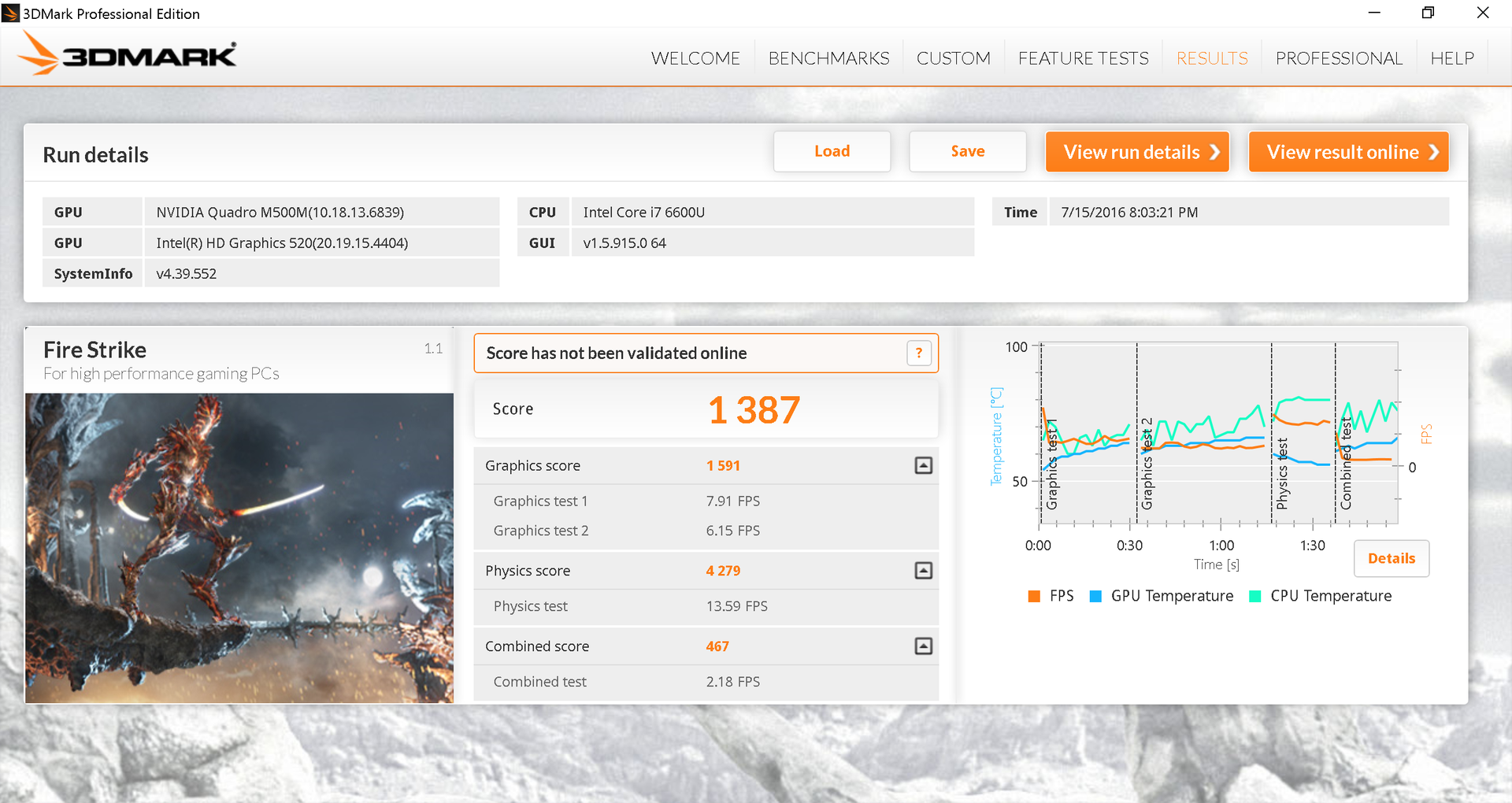Click the Graphics score value 1 591

coord(723,465)
